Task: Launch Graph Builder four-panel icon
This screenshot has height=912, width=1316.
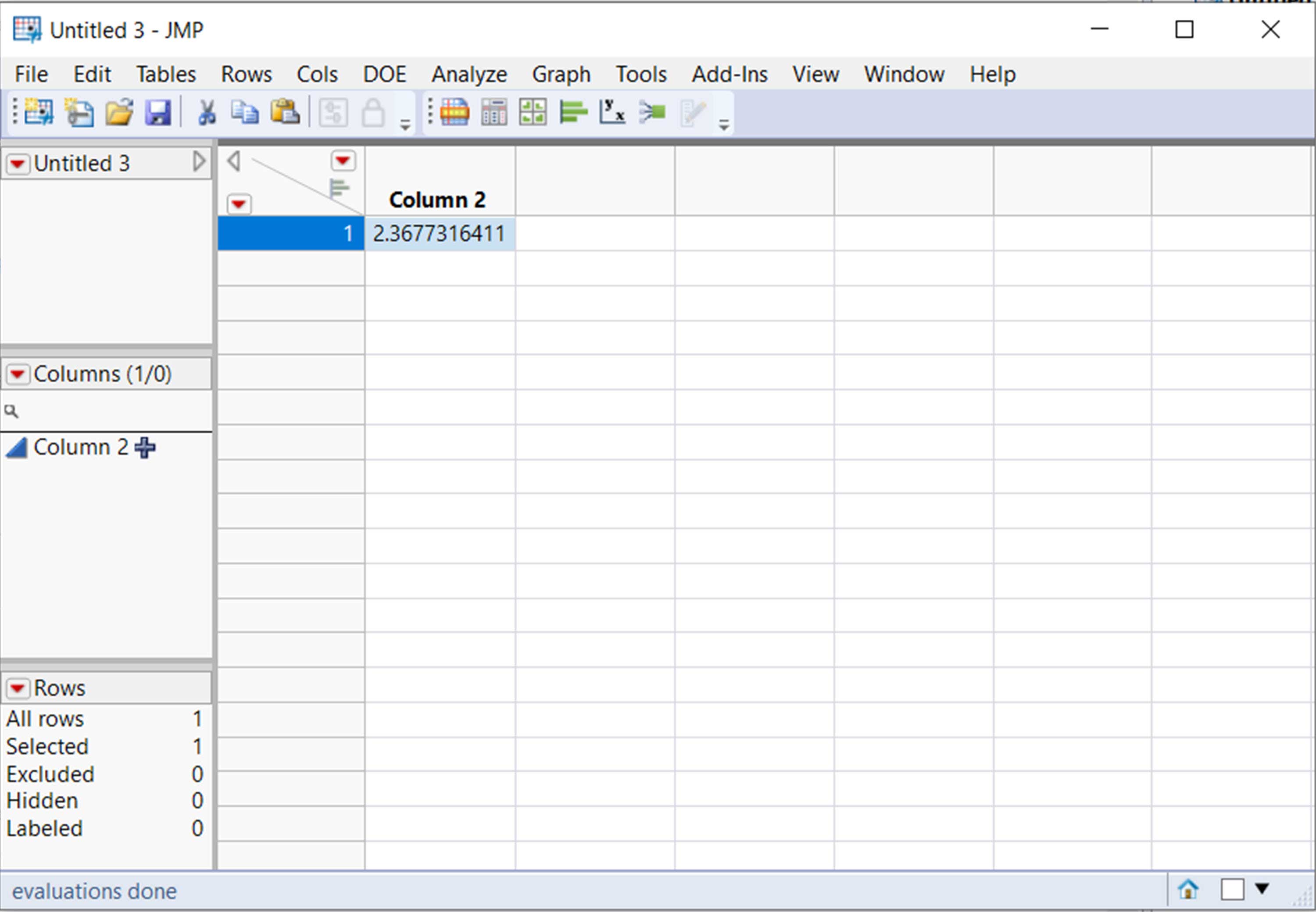Action: click(533, 112)
